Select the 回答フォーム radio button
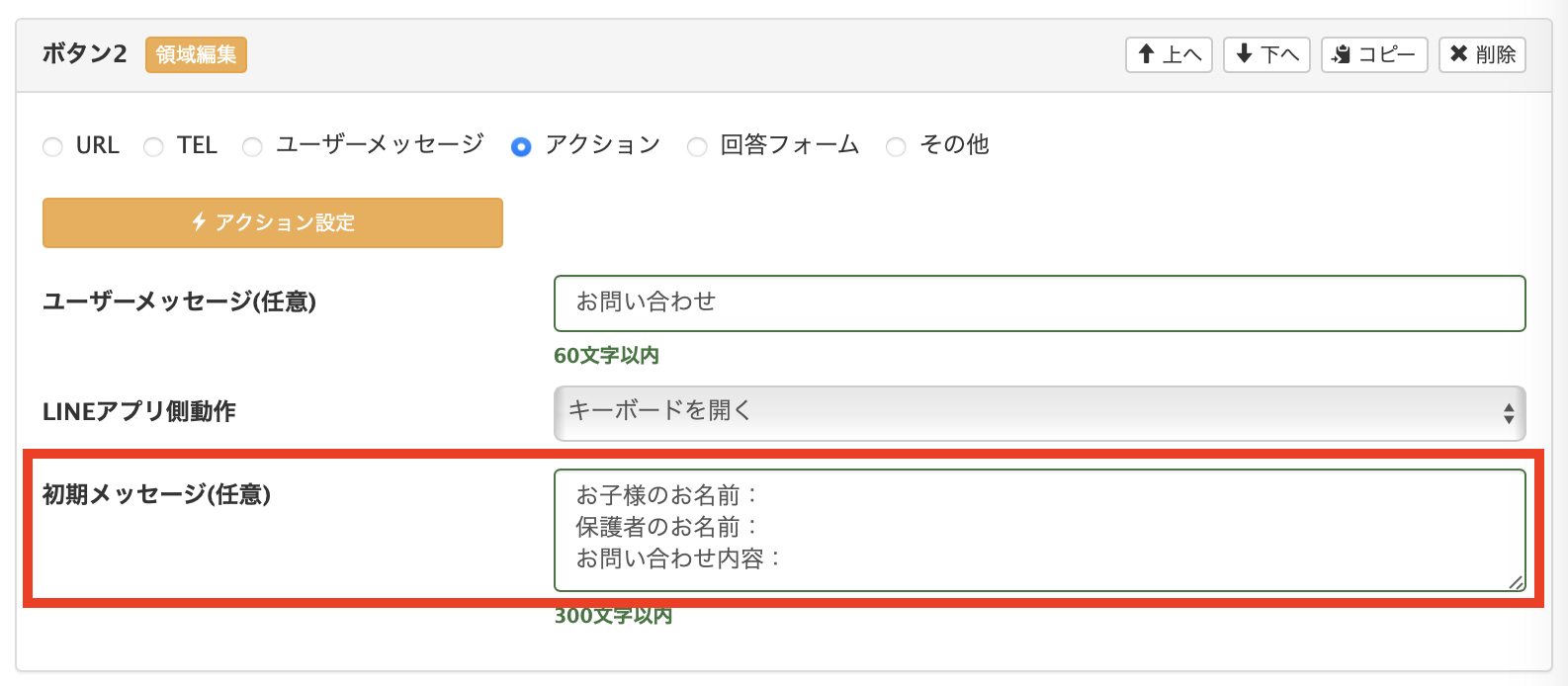The width and height of the screenshot is (1568, 686). [699, 145]
